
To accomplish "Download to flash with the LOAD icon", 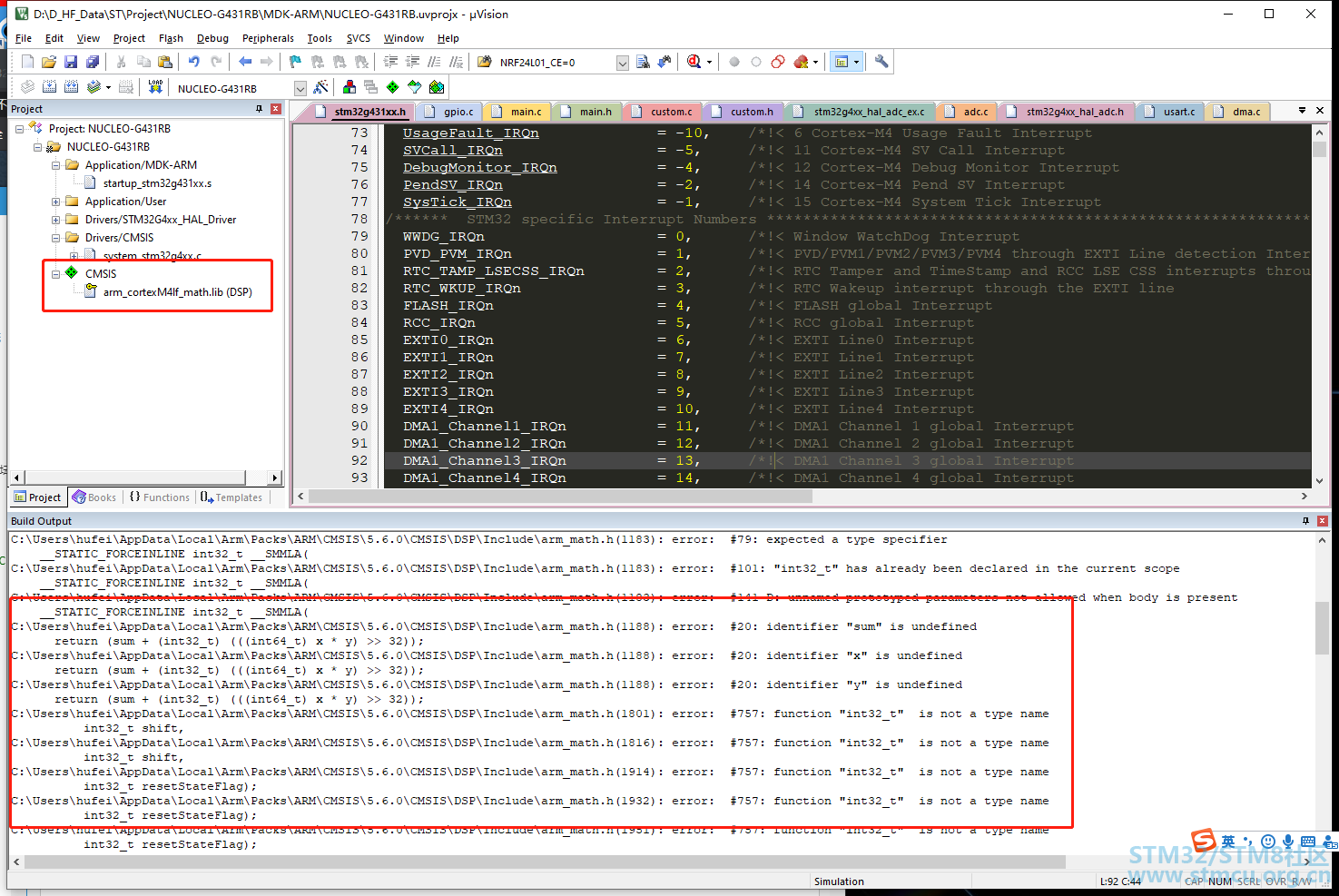I will coord(156,87).
